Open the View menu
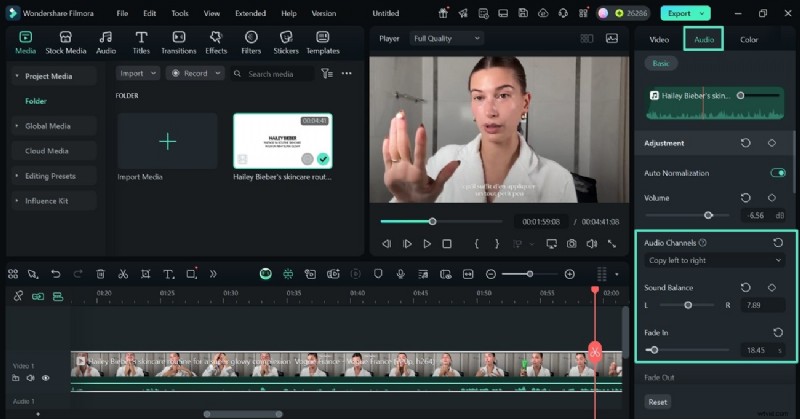The width and height of the screenshot is (800, 419). coord(212,13)
